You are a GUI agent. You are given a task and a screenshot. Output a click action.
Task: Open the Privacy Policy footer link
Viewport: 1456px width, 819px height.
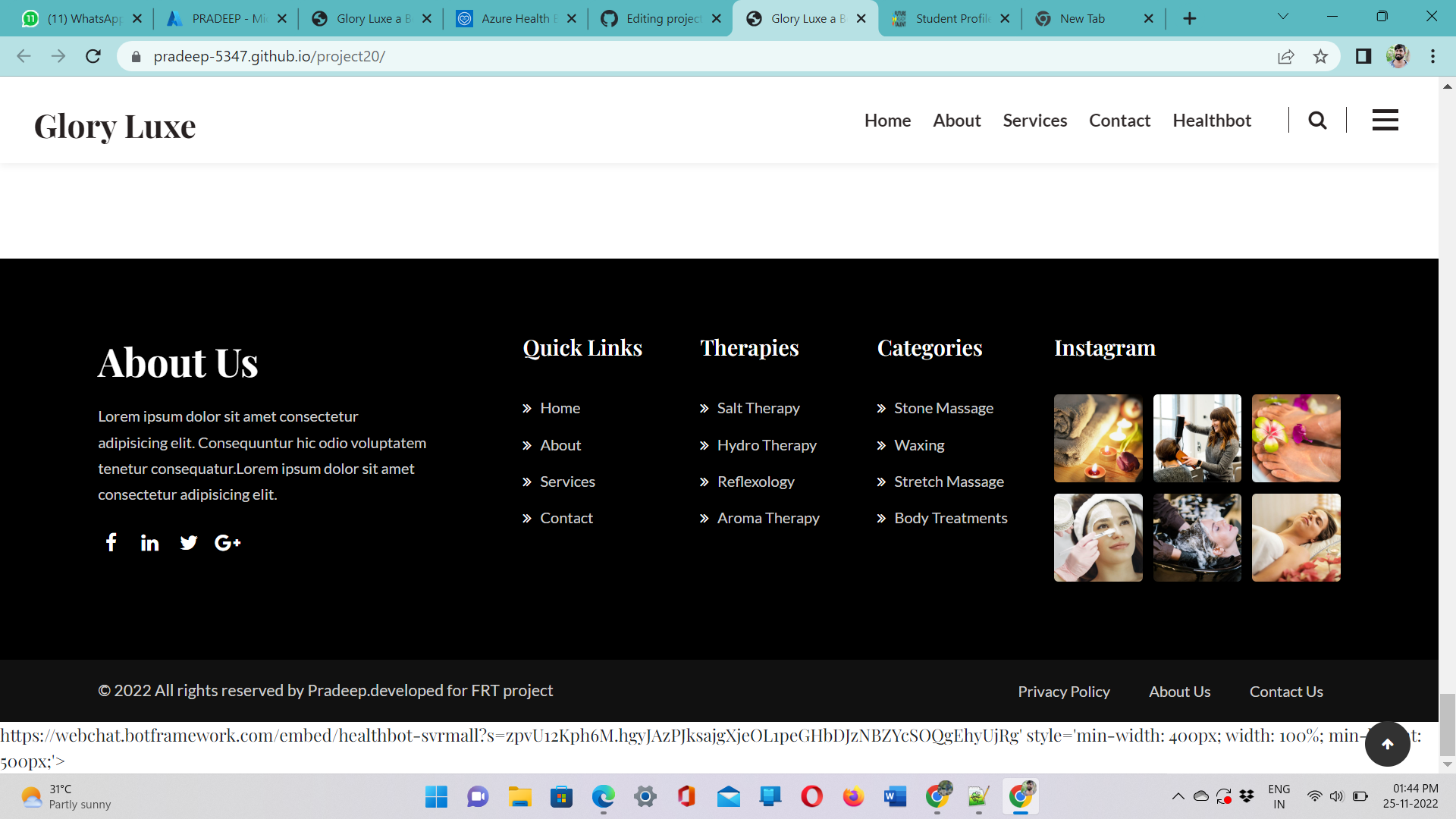pyautogui.click(x=1063, y=692)
